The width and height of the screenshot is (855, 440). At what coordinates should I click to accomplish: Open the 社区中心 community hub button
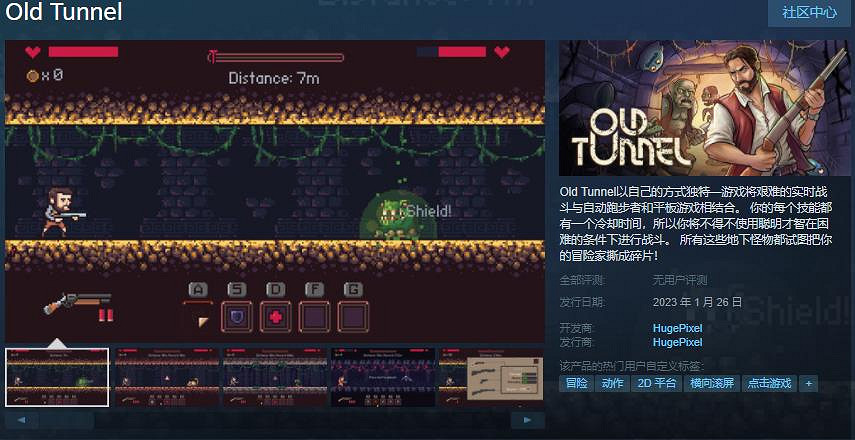pos(809,13)
